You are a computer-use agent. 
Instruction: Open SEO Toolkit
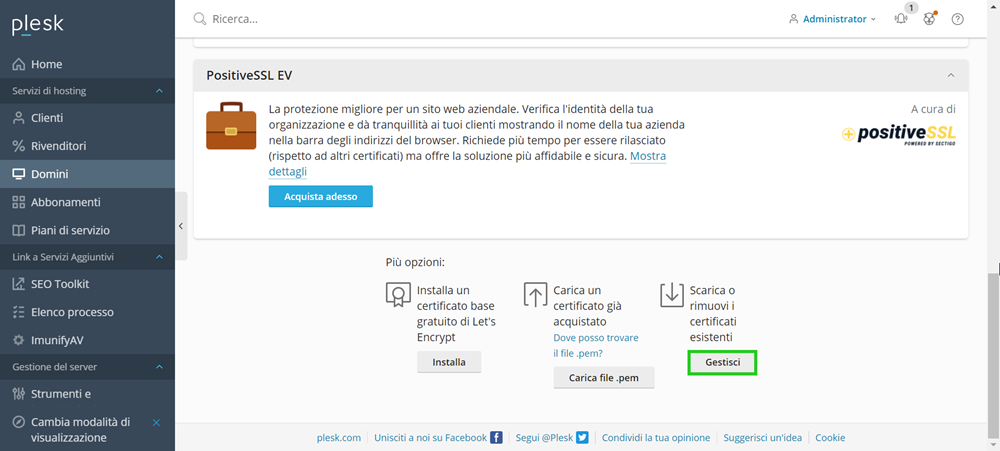click(87, 284)
